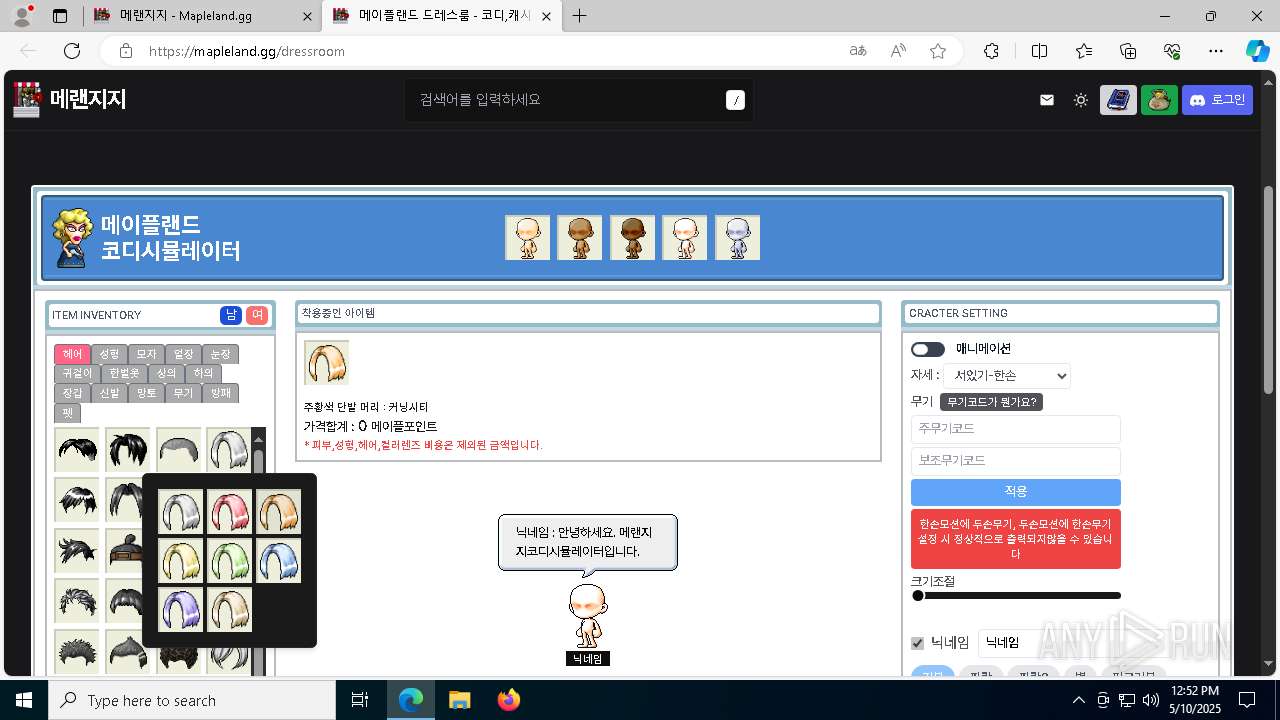
Task: Favorite this page with star icon
Action: pyautogui.click(x=937, y=51)
